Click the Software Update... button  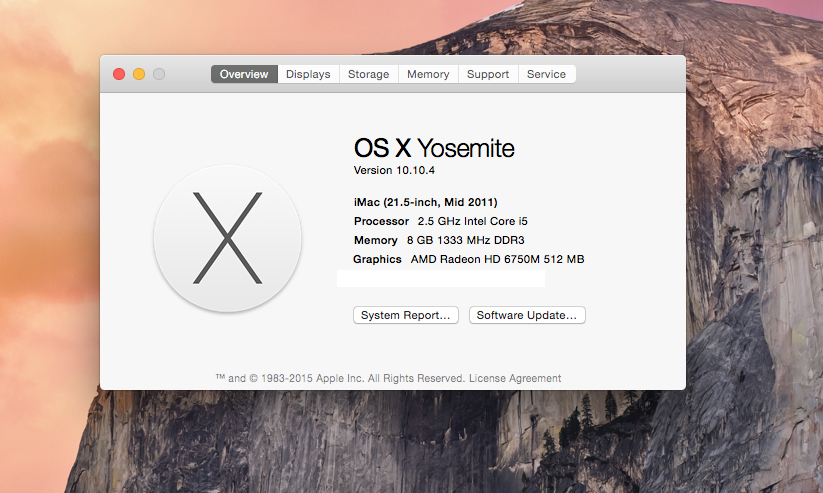527,315
